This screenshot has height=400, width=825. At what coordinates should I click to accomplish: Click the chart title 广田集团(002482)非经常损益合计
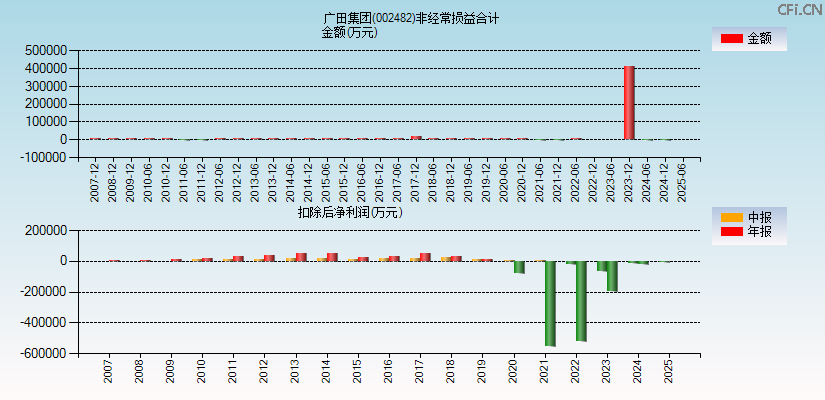tap(411, 19)
